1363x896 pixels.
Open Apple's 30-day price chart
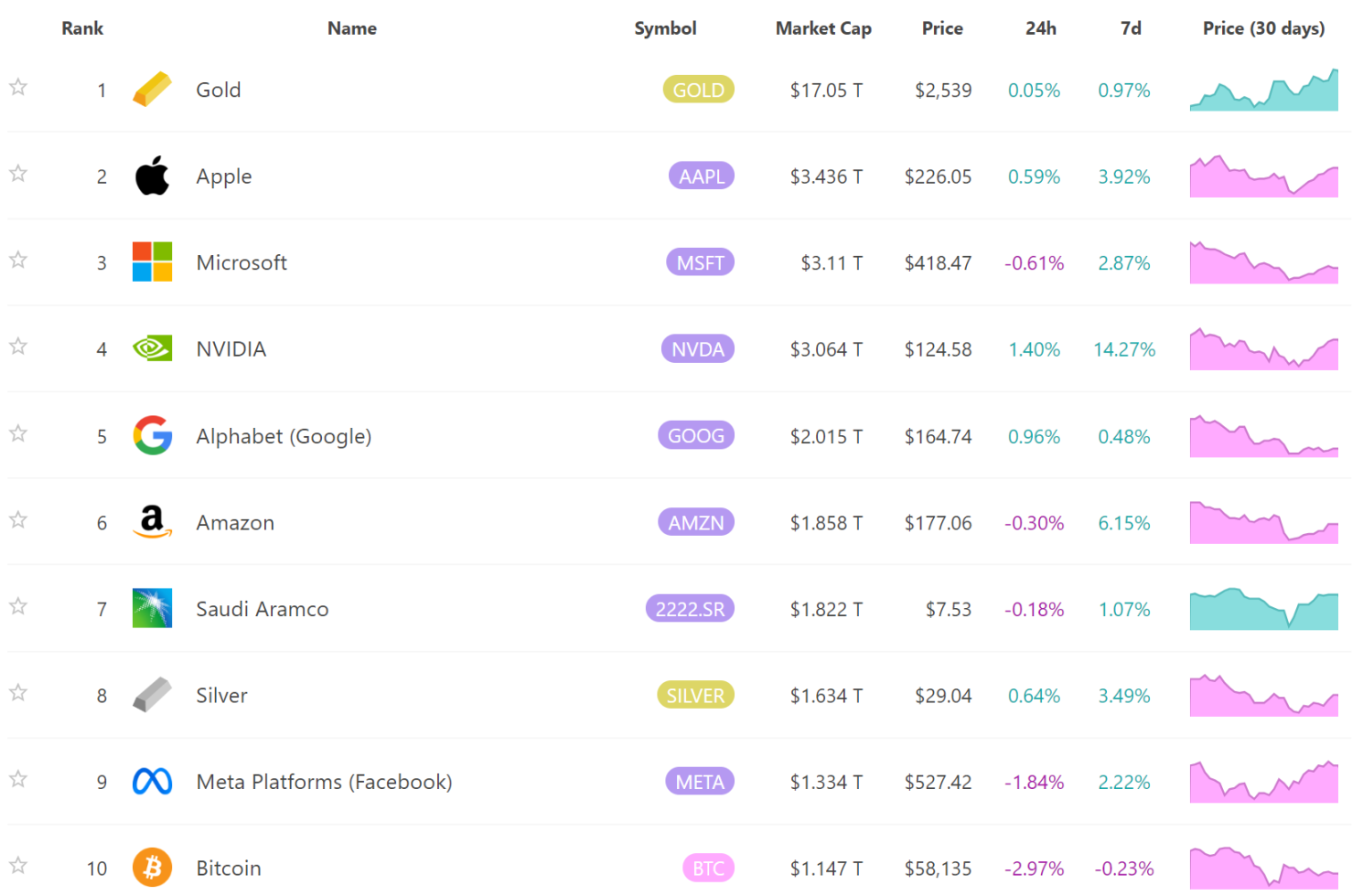coord(1264,176)
